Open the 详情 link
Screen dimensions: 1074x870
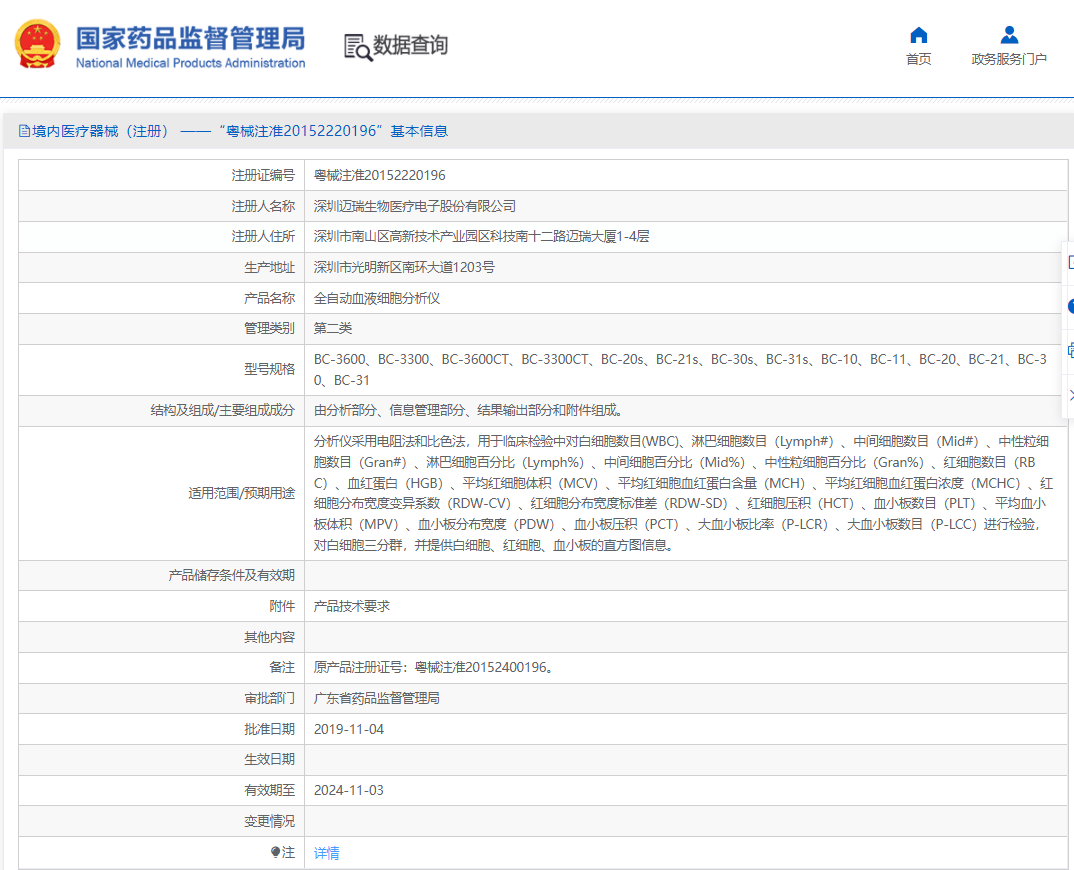coord(326,853)
